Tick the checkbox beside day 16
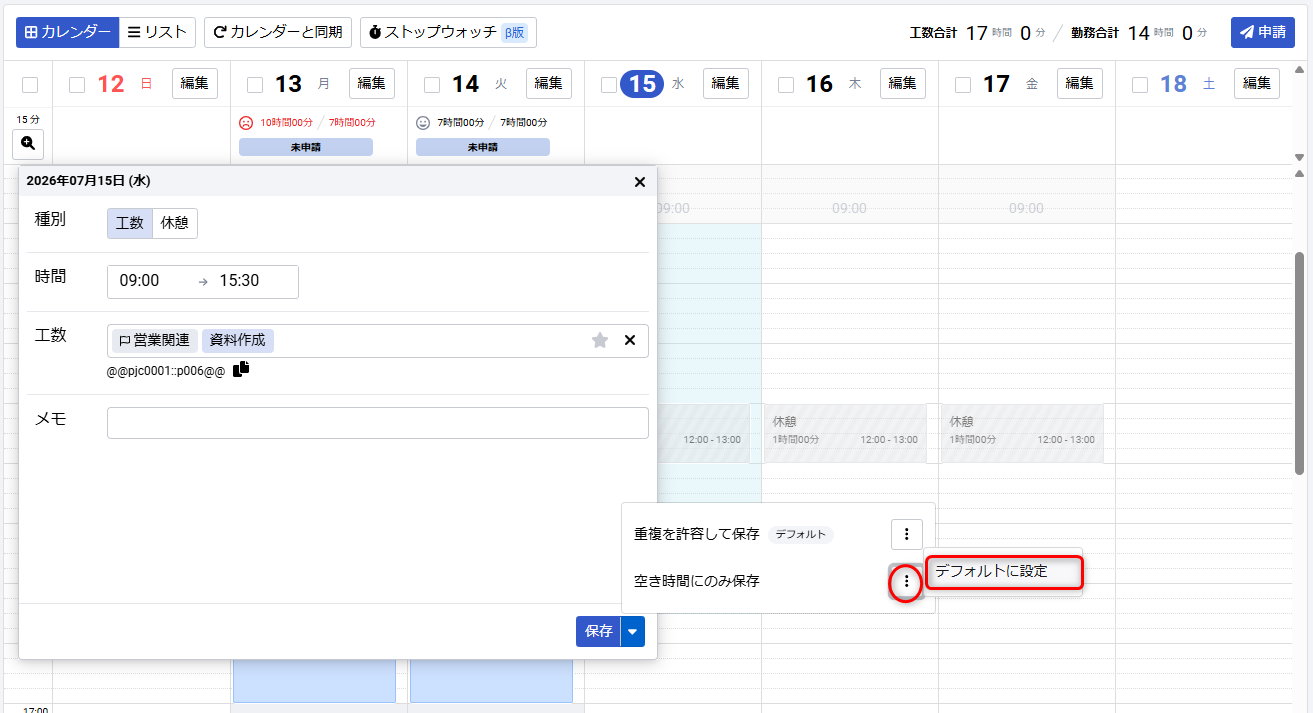 pos(786,85)
